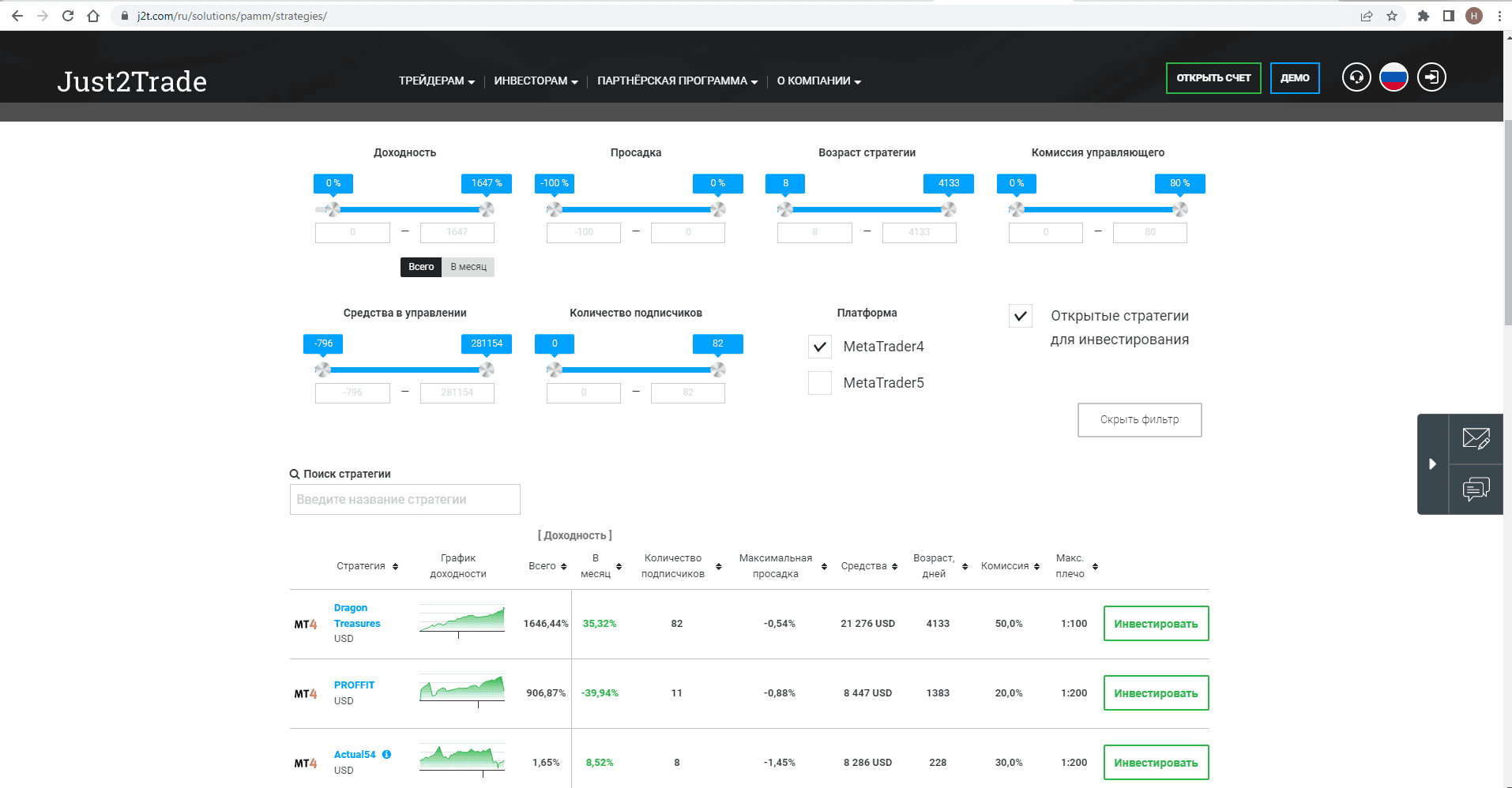Click the Скрыть фильтр button

click(1139, 420)
